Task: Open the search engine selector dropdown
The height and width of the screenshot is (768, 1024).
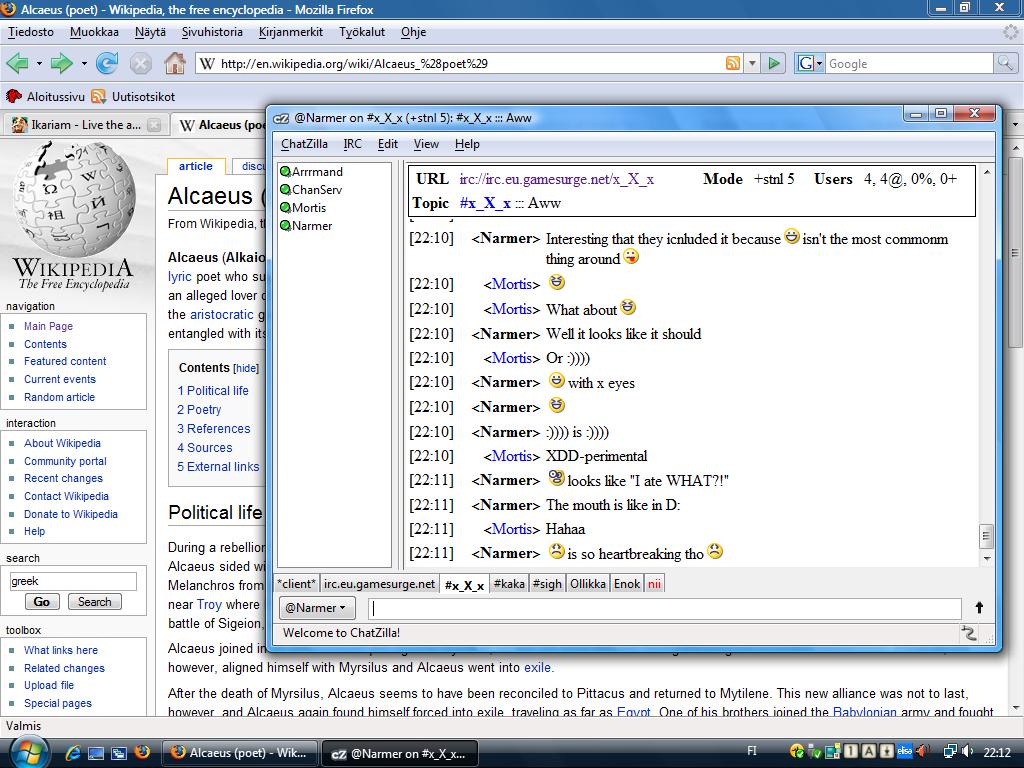Action: coord(810,63)
